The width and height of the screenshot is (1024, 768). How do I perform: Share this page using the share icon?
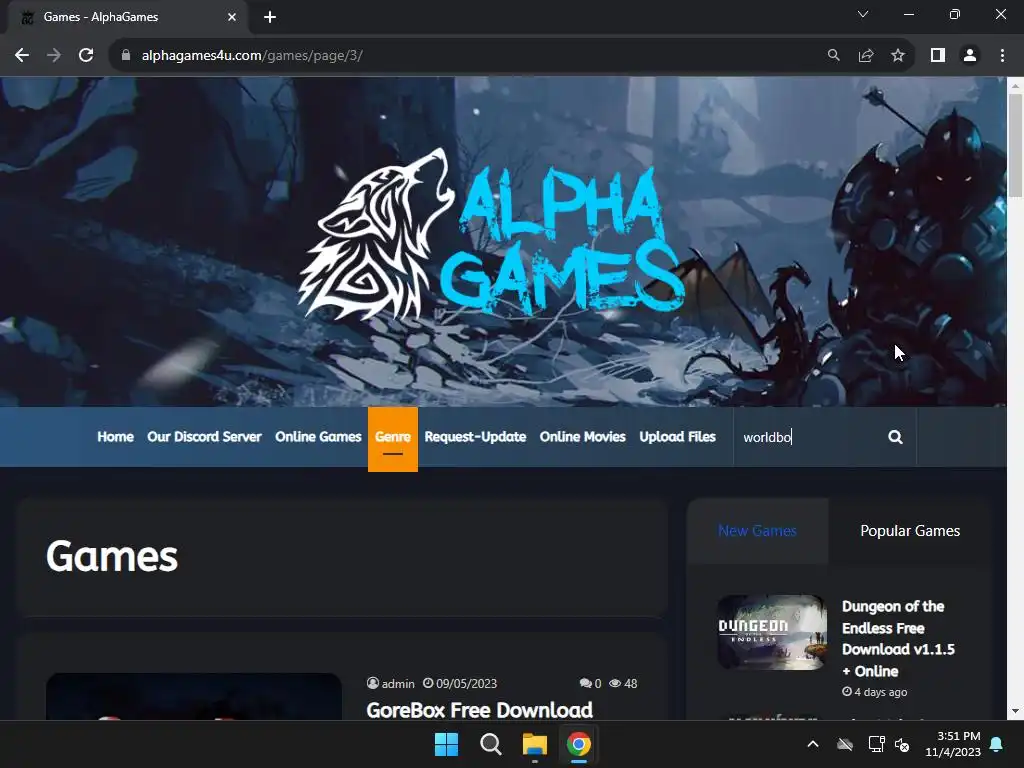866,56
